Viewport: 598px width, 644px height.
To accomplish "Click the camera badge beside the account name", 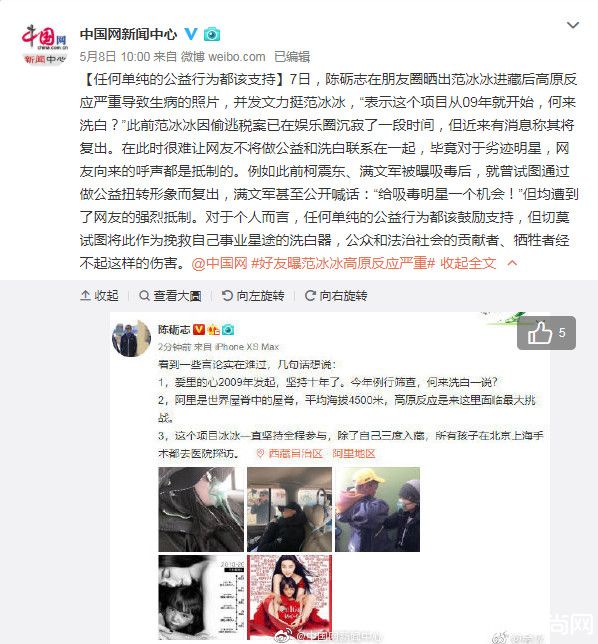I will pos(212,34).
